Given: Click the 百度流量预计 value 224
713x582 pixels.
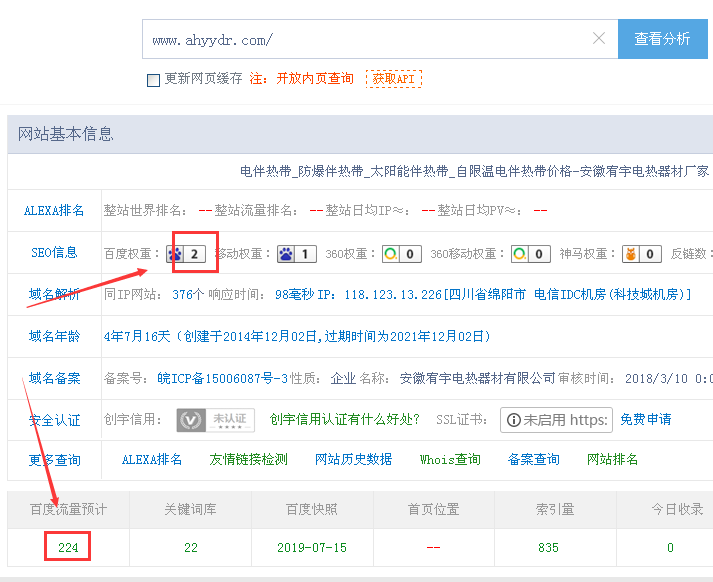Looking at the screenshot, I should pyautogui.click(x=68, y=547).
